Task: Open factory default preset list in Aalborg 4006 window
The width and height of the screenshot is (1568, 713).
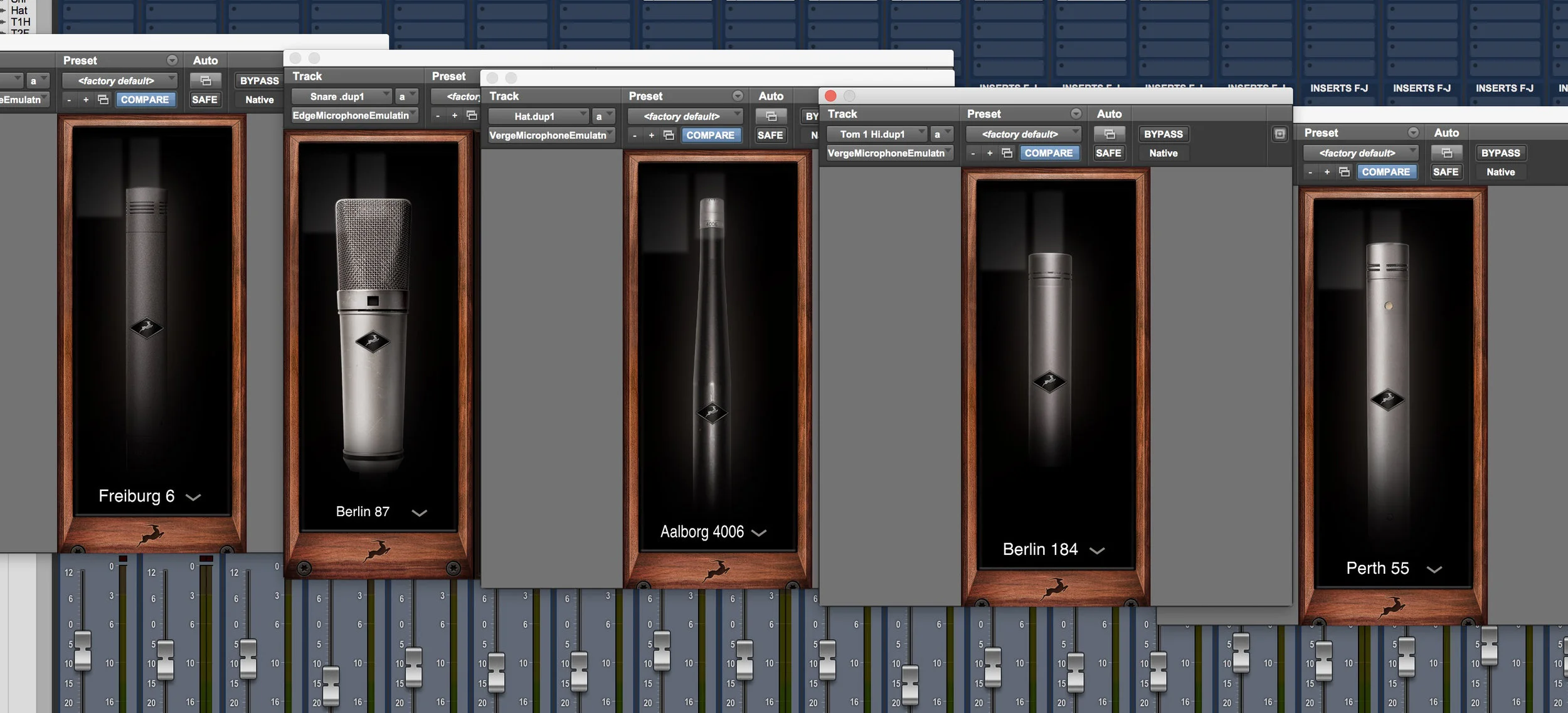Action: (686, 116)
